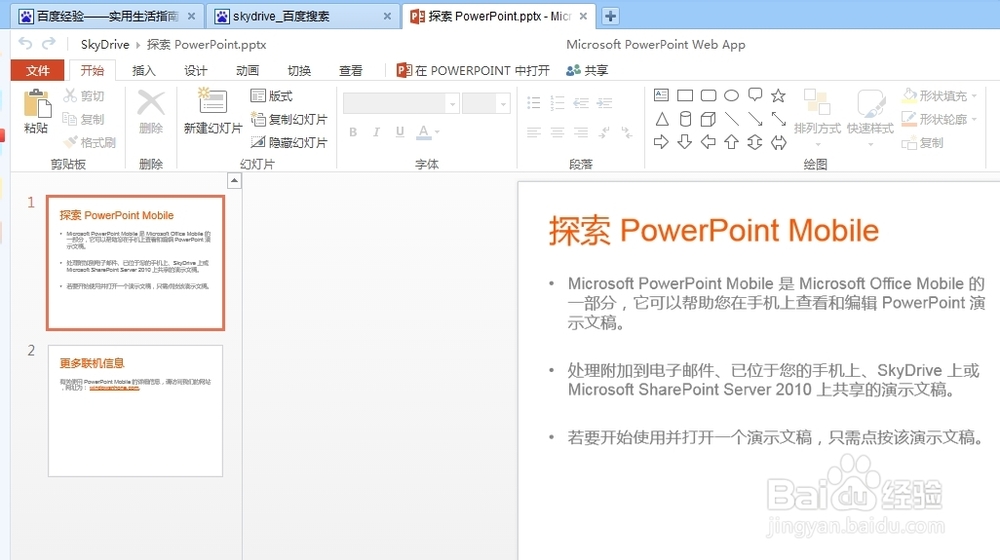This screenshot has width=1000, height=560.
Task: Select the oval shape
Action: 732,96
